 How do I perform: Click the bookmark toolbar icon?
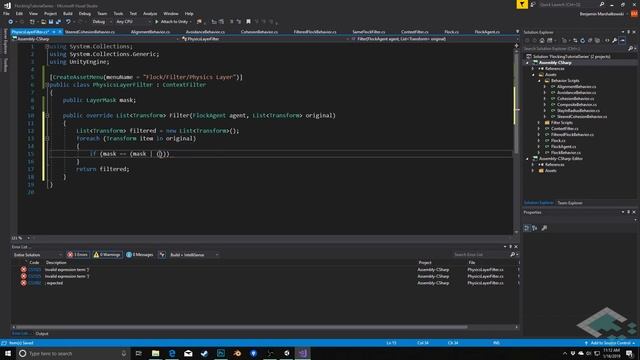tap(248, 22)
